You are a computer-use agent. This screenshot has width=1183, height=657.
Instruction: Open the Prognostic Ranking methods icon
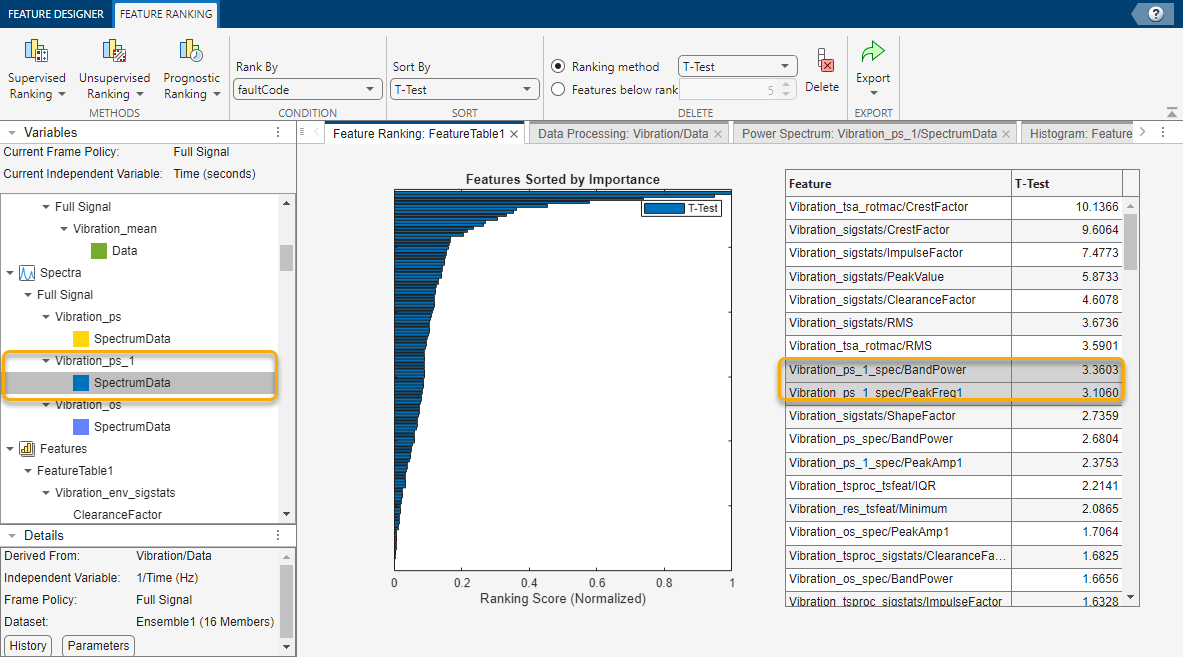[190, 52]
